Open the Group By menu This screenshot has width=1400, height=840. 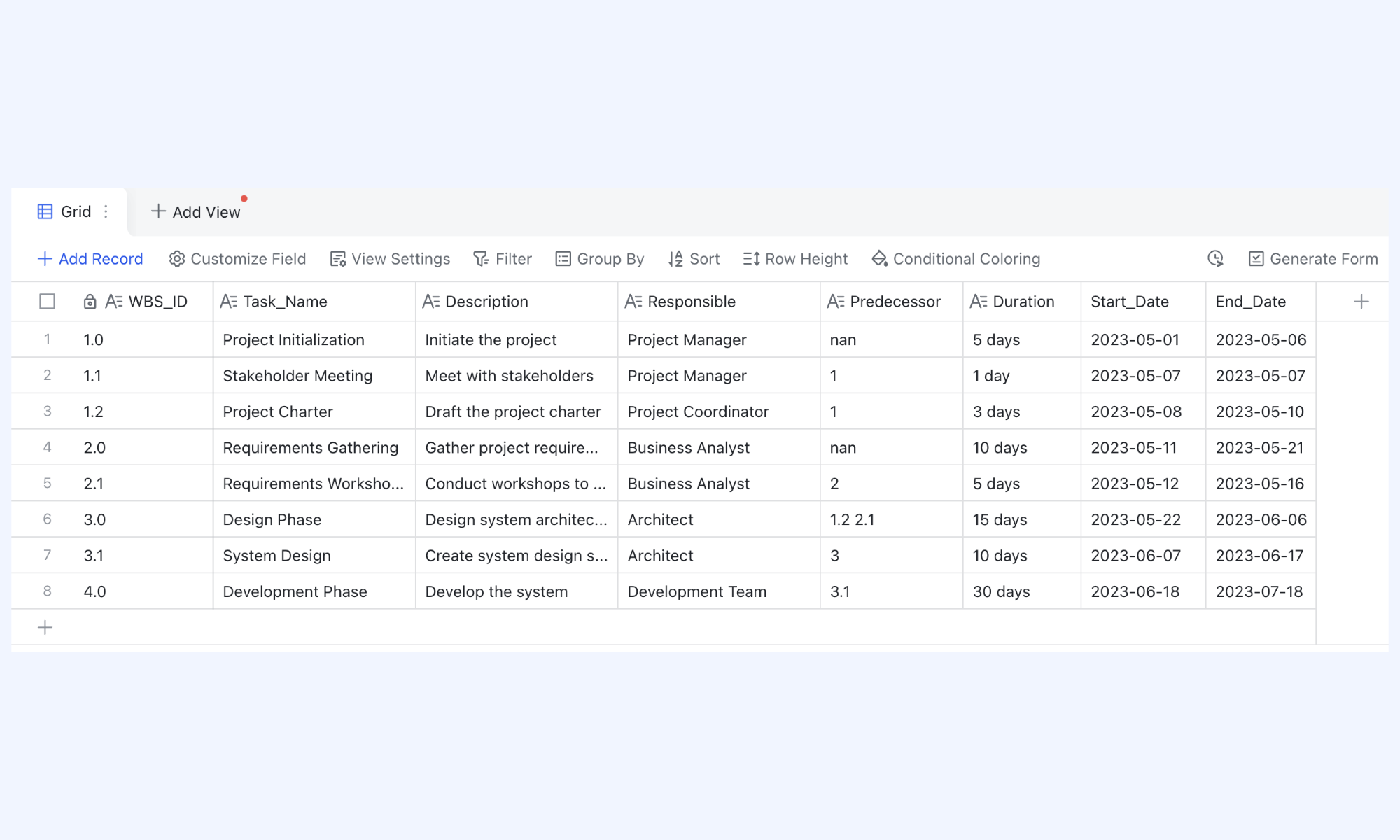tap(600, 259)
